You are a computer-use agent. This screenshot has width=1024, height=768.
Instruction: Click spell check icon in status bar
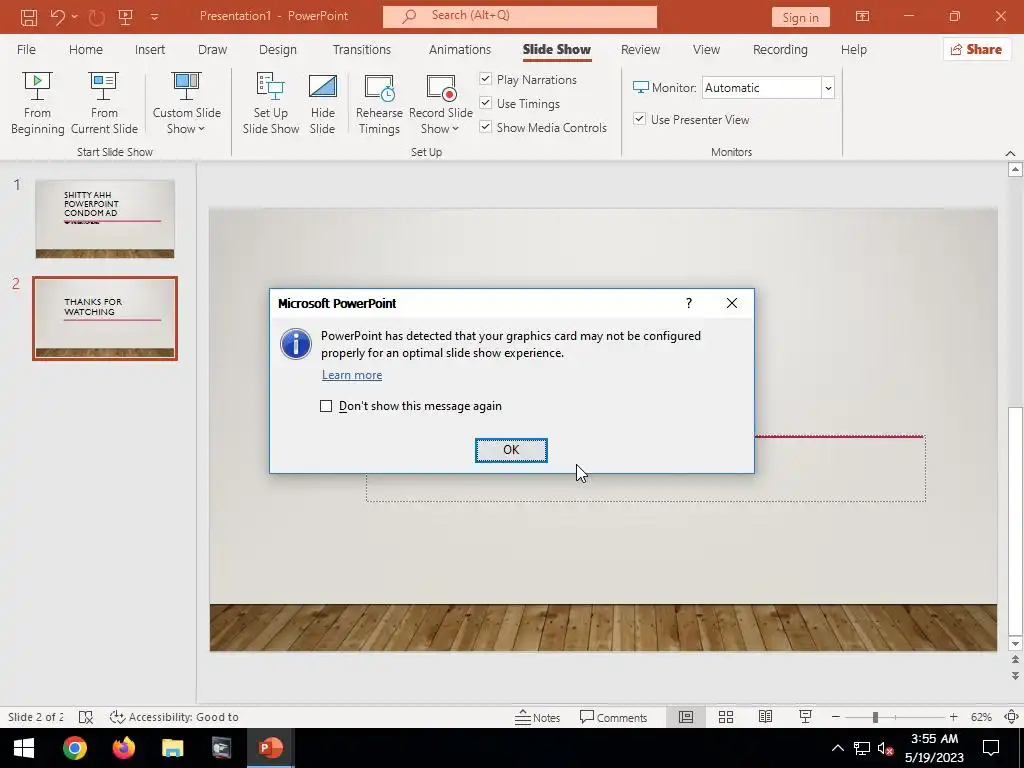click(86, 717)
